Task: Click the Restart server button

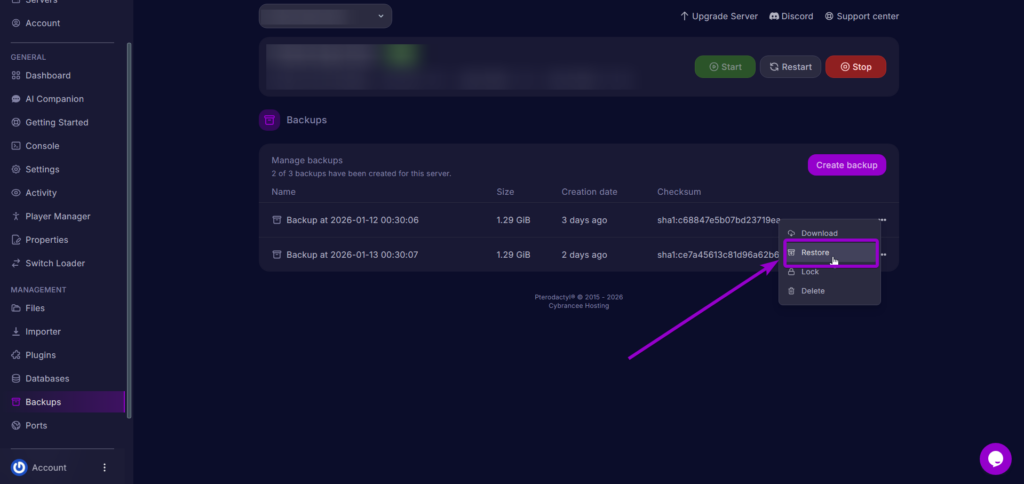Action: point(790,67)
